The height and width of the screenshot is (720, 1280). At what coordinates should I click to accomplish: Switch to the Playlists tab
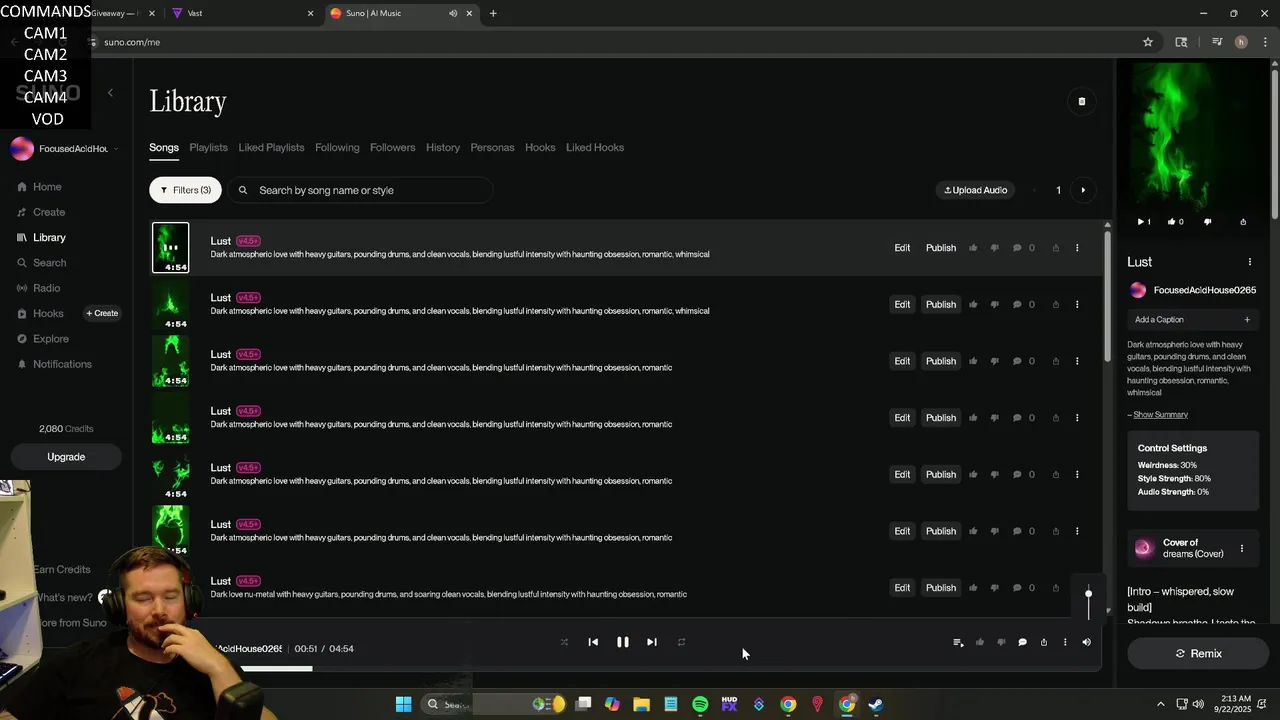(x=209, y=147)
